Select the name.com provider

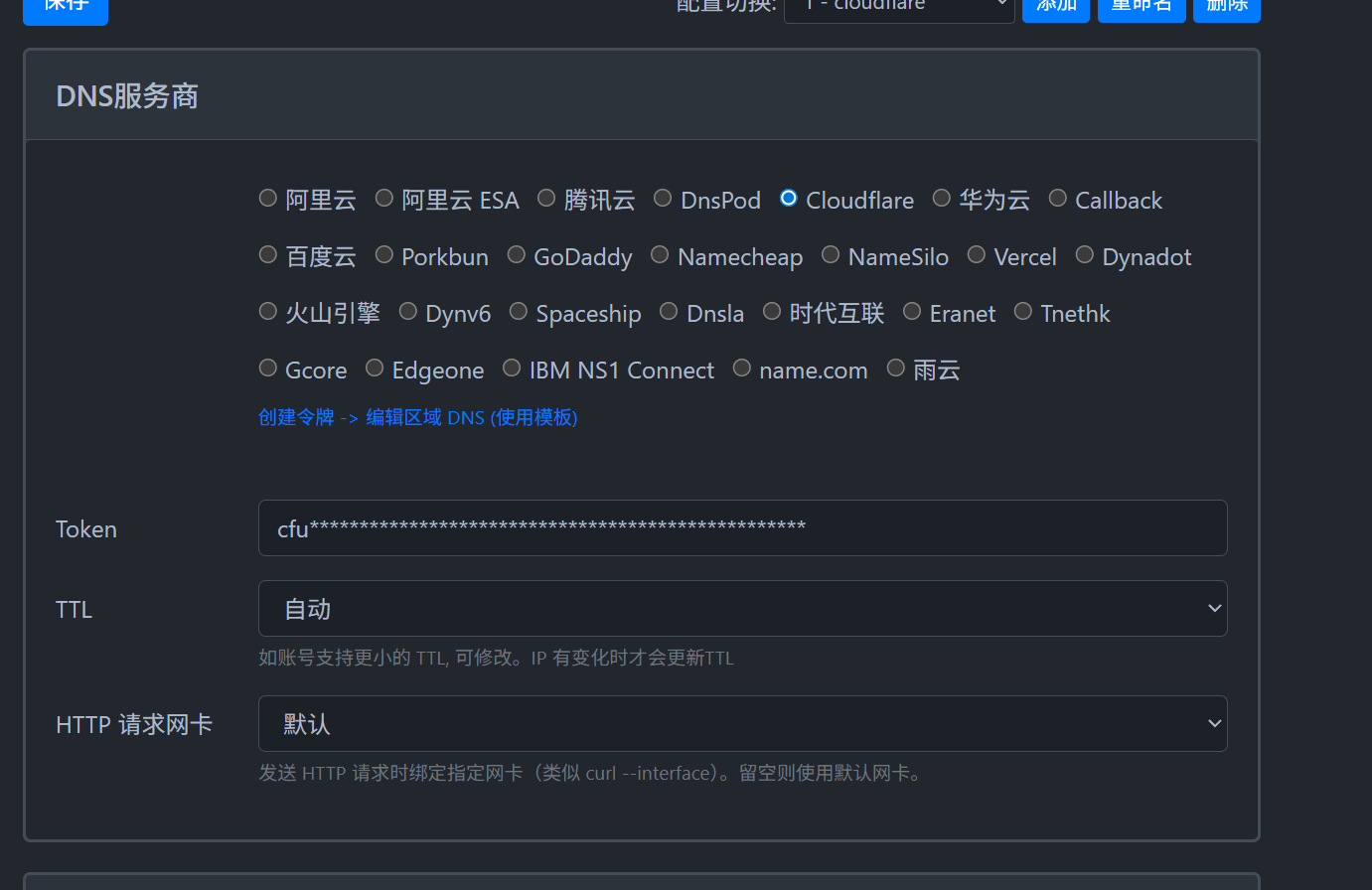tap(741, 368)
